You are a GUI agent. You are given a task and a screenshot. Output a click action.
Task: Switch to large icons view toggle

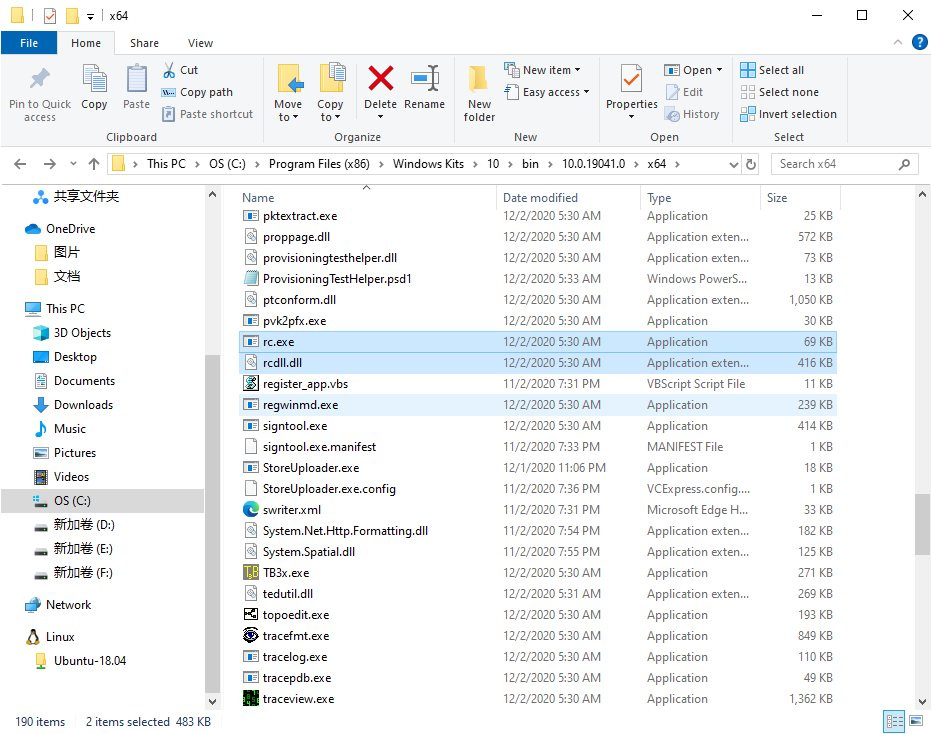(x=914, y=721)
